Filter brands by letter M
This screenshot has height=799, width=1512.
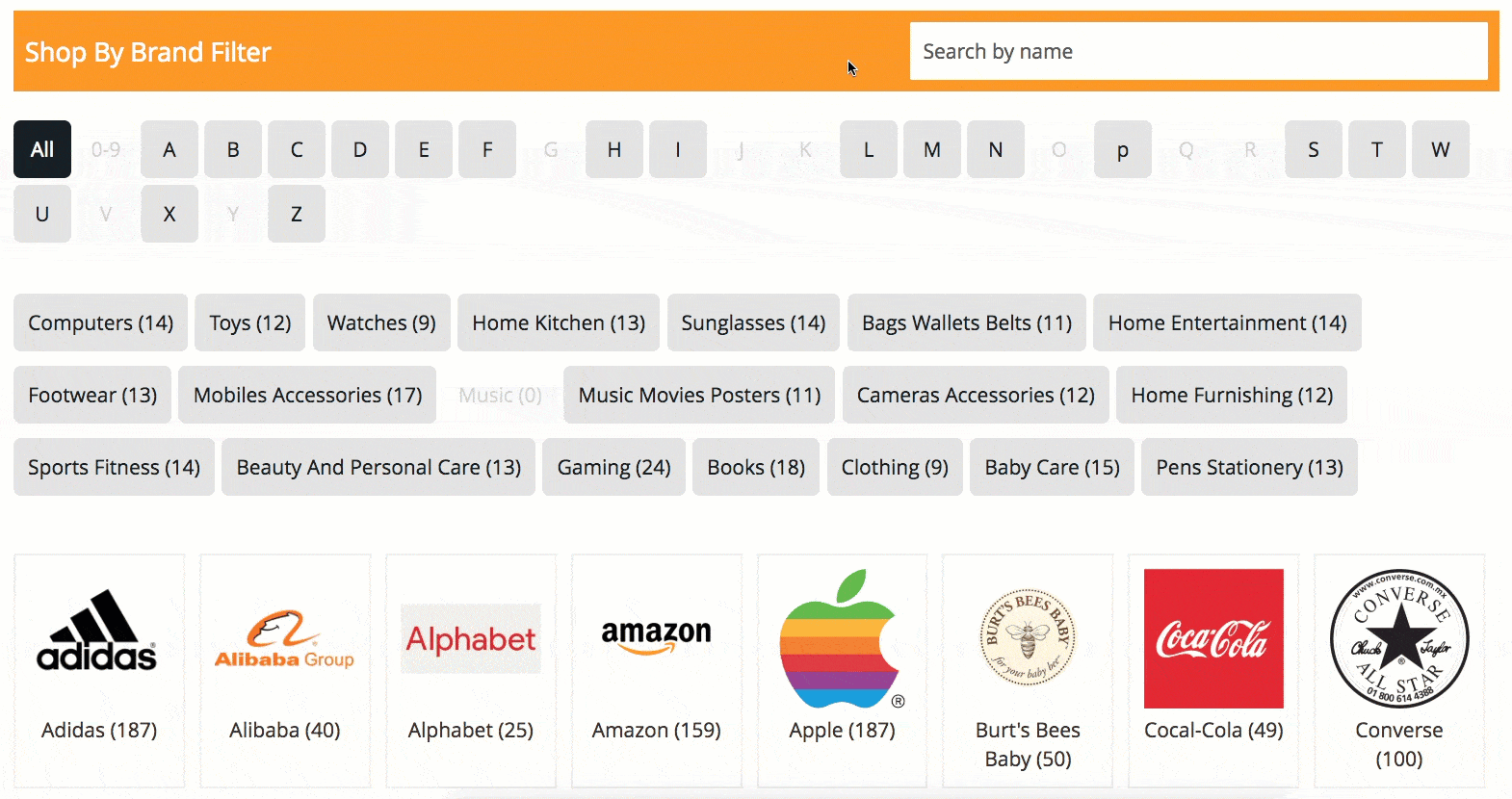[x=932, y=149]
